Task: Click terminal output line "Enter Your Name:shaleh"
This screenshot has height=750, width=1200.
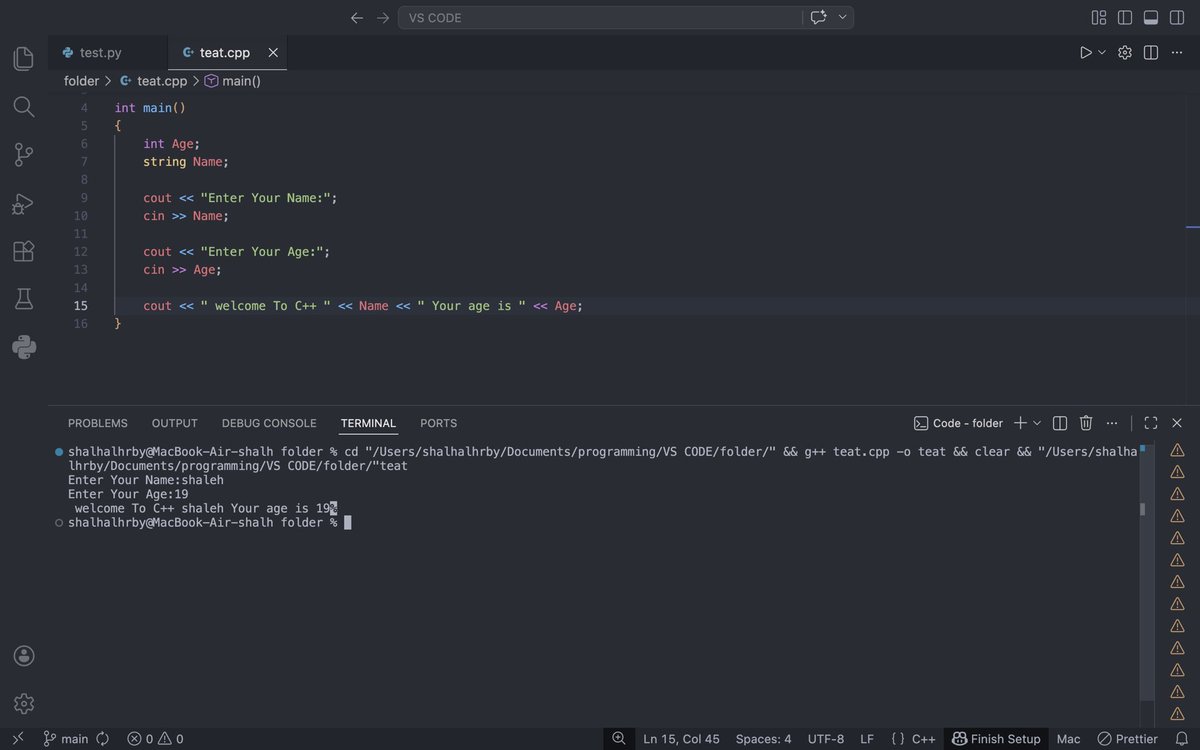Action: tap(146, 480)
